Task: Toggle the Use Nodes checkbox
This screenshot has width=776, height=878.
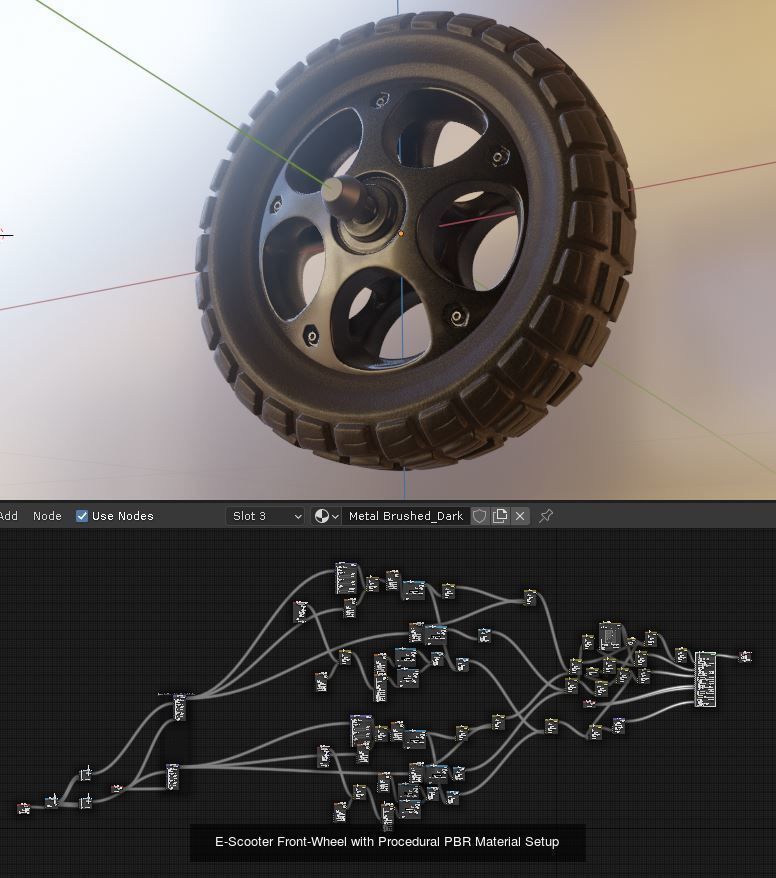Action: pos(82,516)
